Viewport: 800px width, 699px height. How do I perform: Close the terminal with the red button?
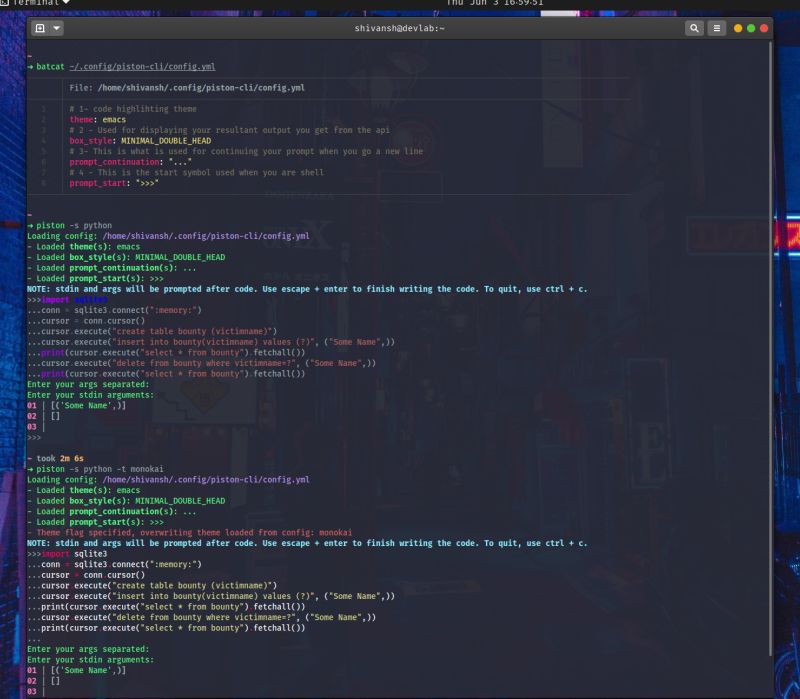point(764,28)
